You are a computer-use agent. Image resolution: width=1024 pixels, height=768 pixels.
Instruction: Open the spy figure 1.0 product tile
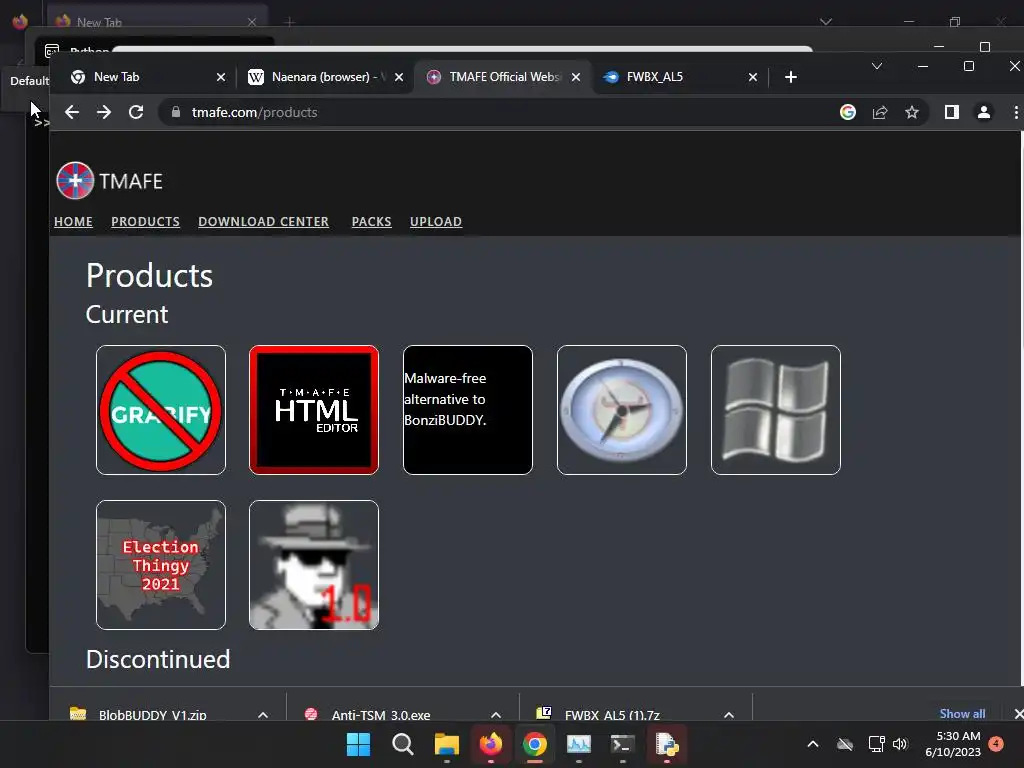(x=313, y=565)
